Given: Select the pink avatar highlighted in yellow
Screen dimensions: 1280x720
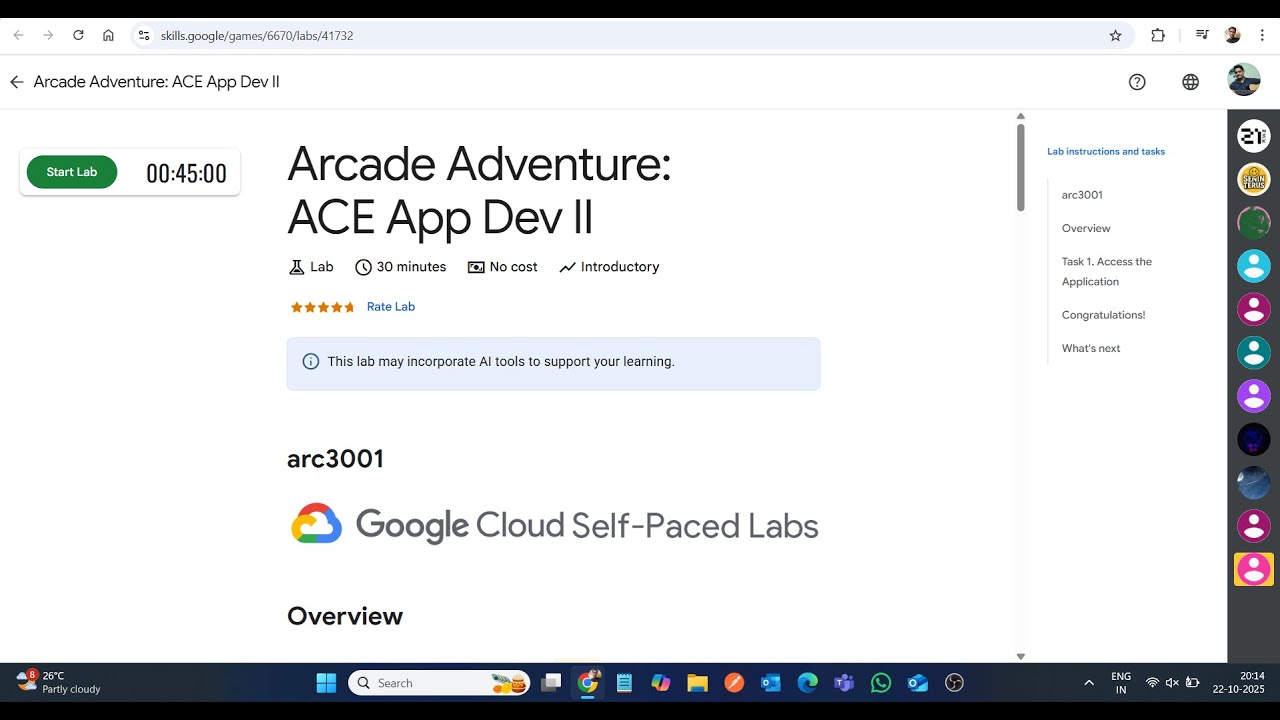Looking at the screenshot, I should click(x=1254, y=569).
